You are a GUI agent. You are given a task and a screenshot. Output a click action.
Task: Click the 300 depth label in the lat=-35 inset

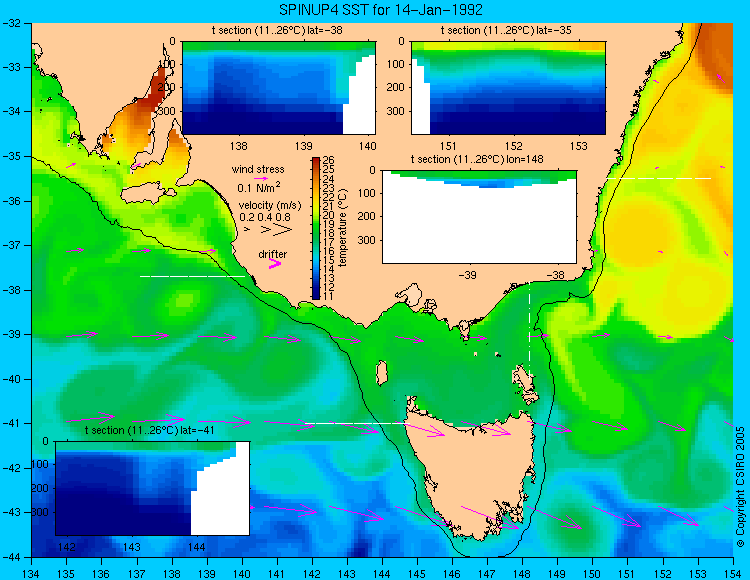point(397,111)
